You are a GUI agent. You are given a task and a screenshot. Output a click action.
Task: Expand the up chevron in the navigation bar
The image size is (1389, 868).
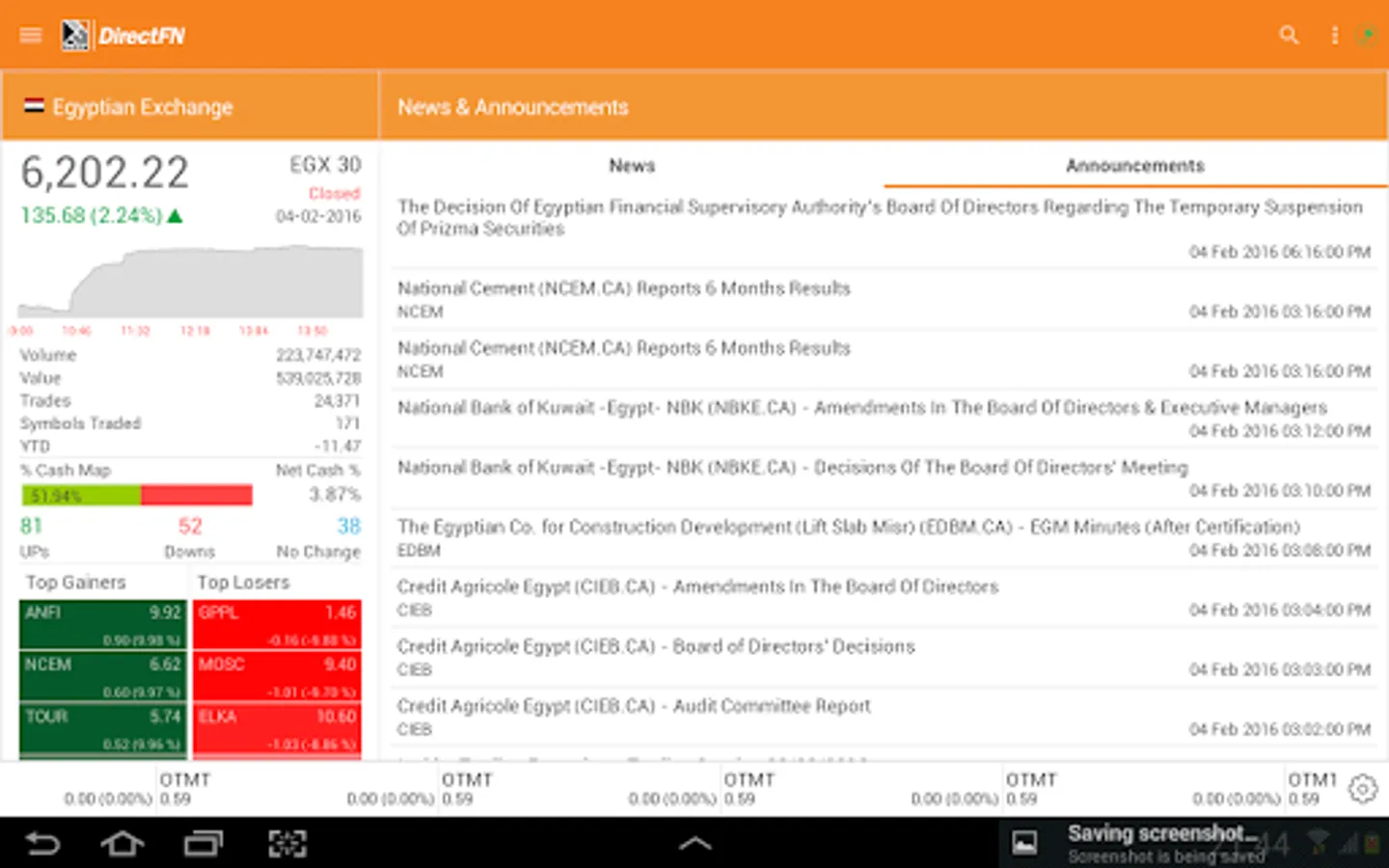click(694, 844)
